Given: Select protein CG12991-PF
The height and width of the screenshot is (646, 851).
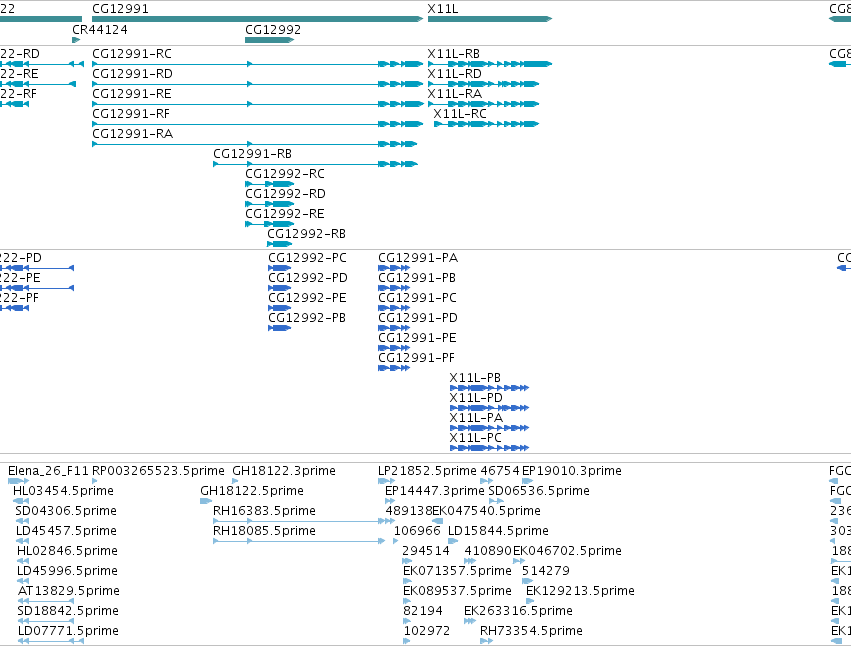Looking at the screenshot, I should coord(394,368).
